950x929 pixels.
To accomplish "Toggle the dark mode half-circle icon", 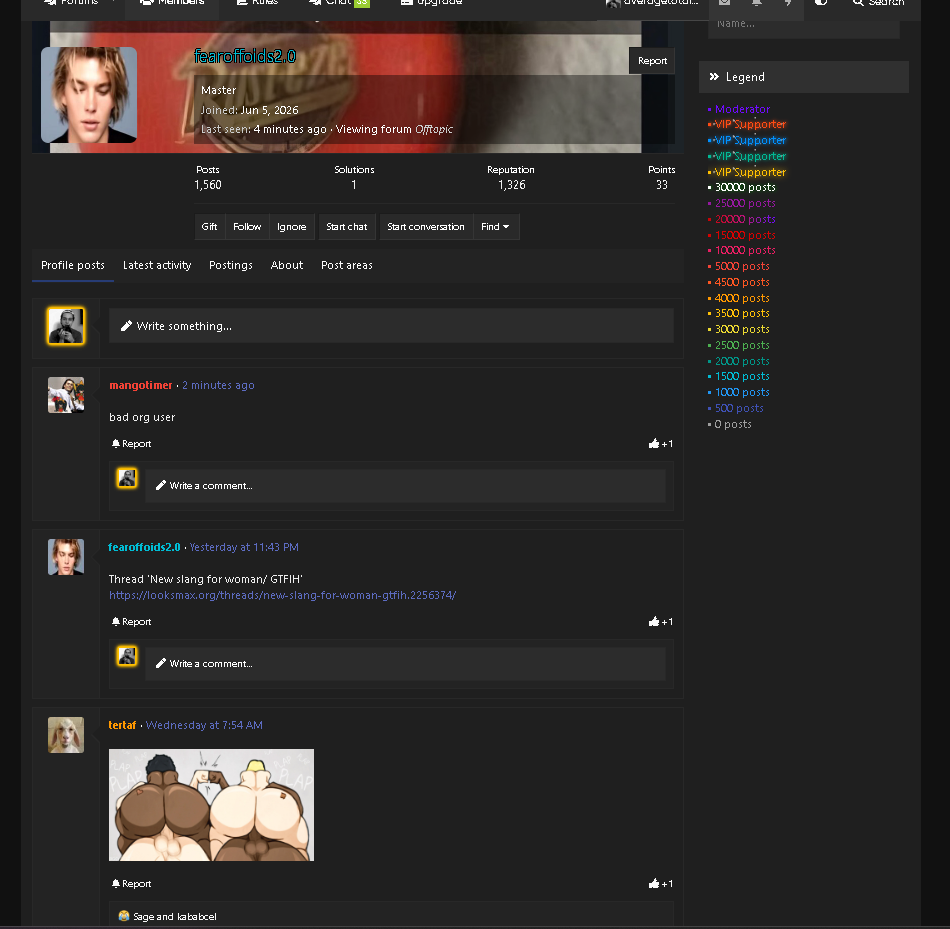I will 820,2.
